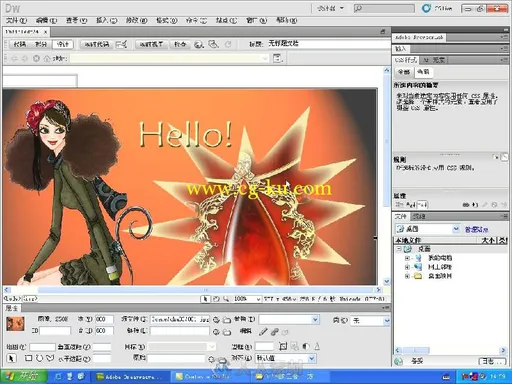This screenshot has height=384, width=512.
Task: Open the 类 (Class) dropdown
Action: (370, 321)
